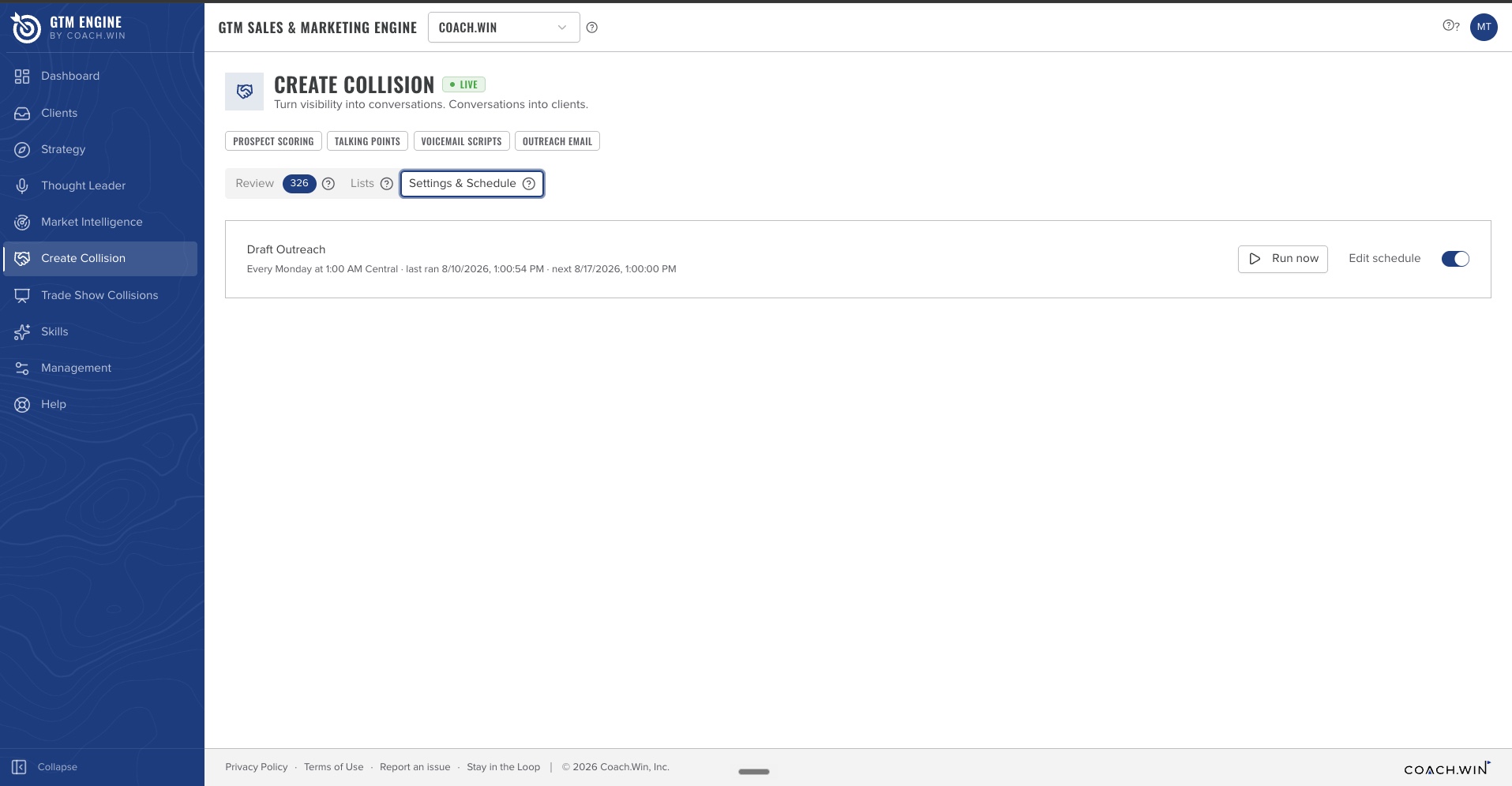
Task: Expand the dropdown chevron beside COACH.WIN
Action: (562, 28)
